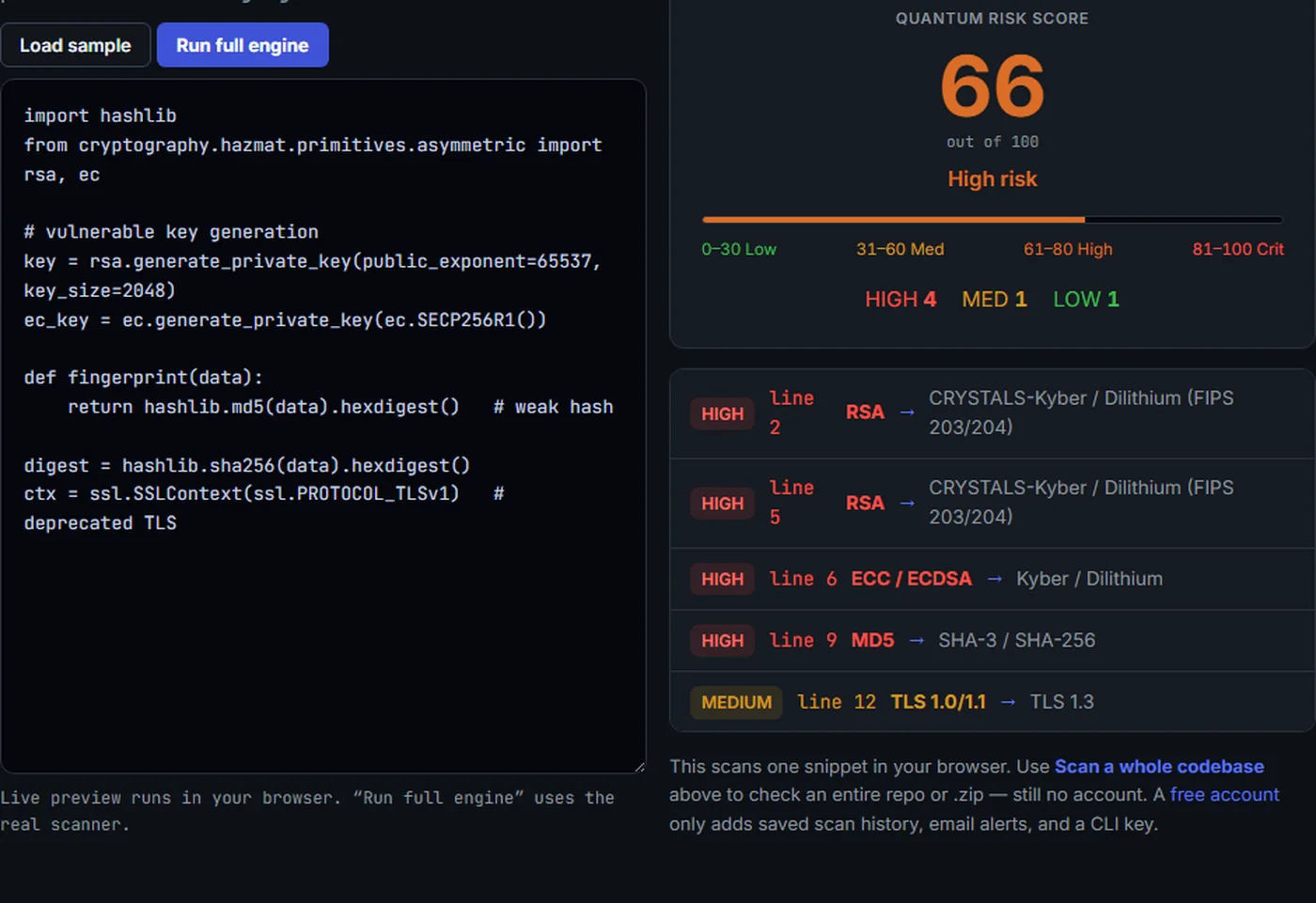Image resolution: width=1316 pixels, height=903 pixels.
Task: Click the code editor's corner resize grip
Action: pos(639,767)
